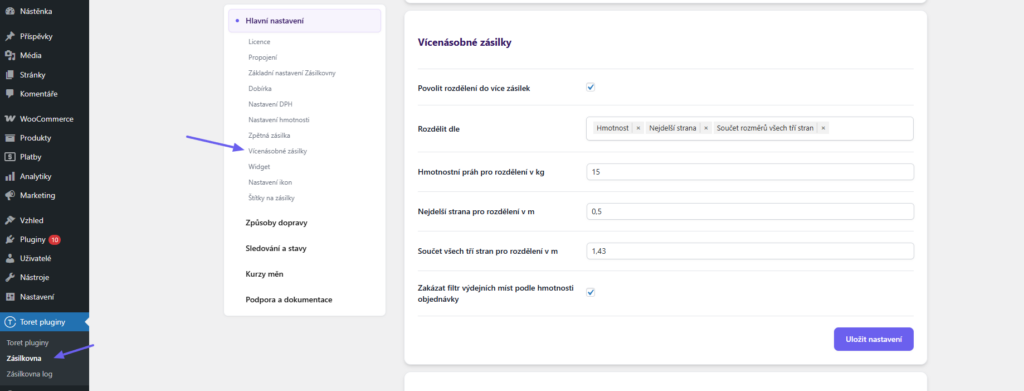Click the Produkty box icon
Image resolution: width=1024 pixels, height=391 pixels.
(x=10, y=138)
